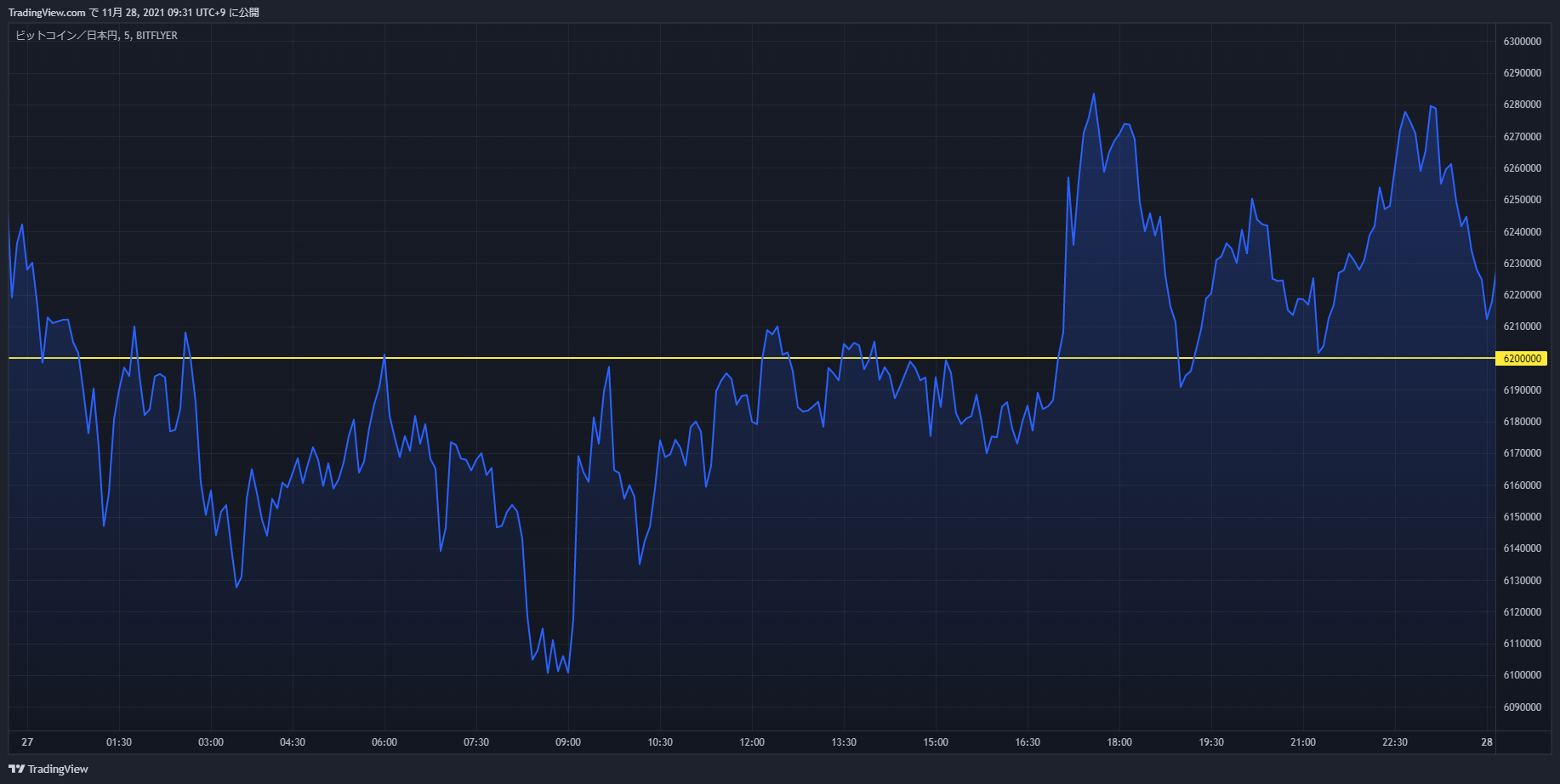Image resolution: width=1560 pixels, height=784 pixels.
Task: Click the TradingView.com publish header text
Action: [134, 13]
